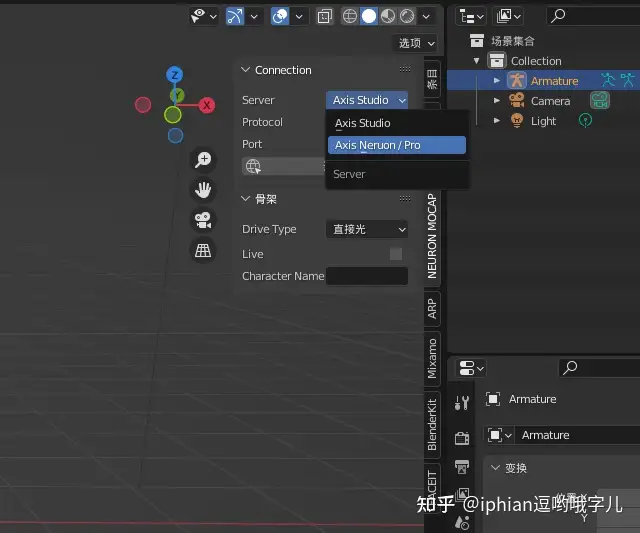
Task: Select 场景集合 scene collection row
Action: [x=513, y=41]
